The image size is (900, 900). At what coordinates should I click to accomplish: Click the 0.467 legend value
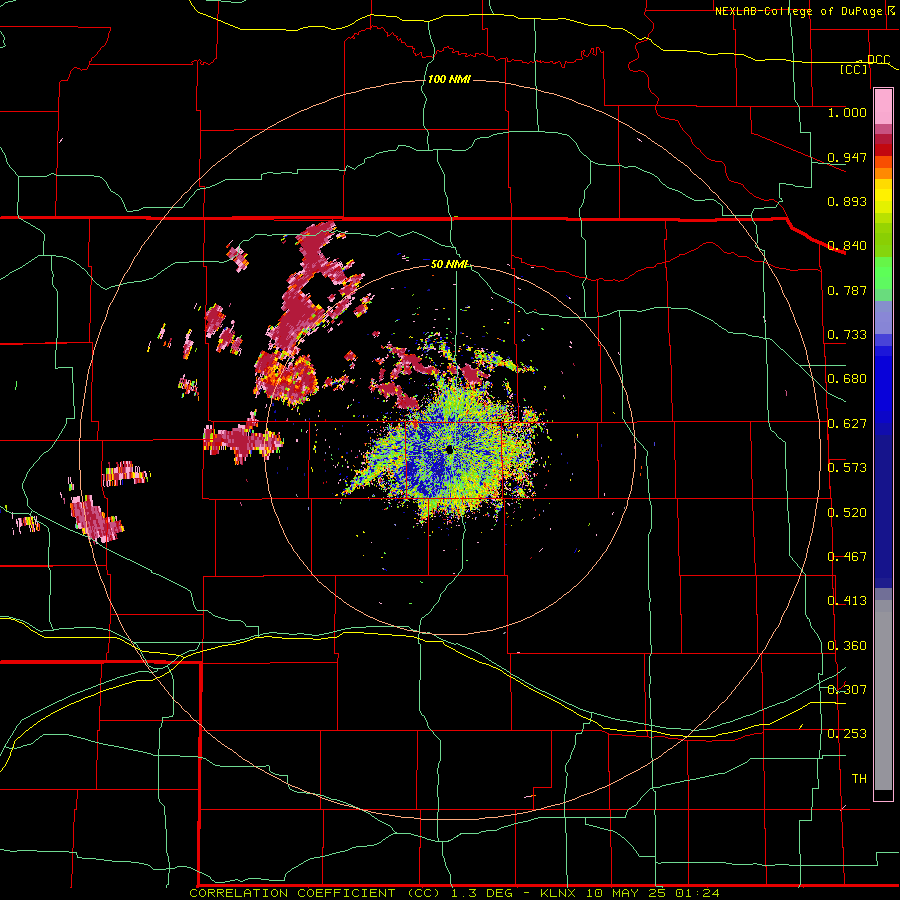[x=847, y=557]
